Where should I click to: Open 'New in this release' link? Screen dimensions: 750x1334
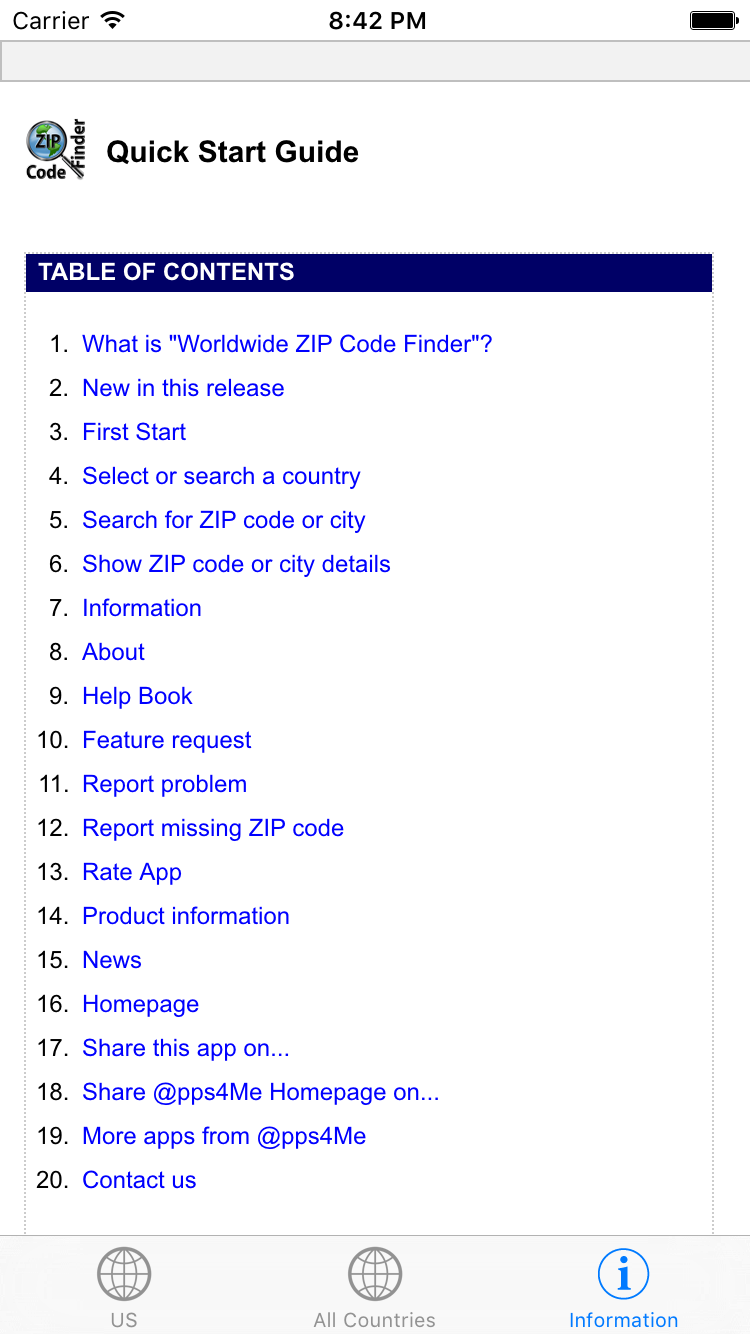point(183,388)
